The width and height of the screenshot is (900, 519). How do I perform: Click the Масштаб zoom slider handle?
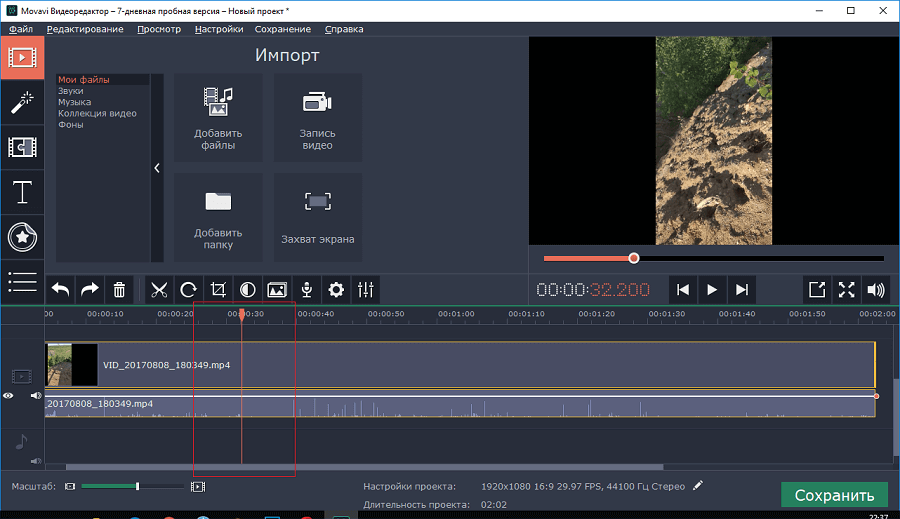click(137, 486)
